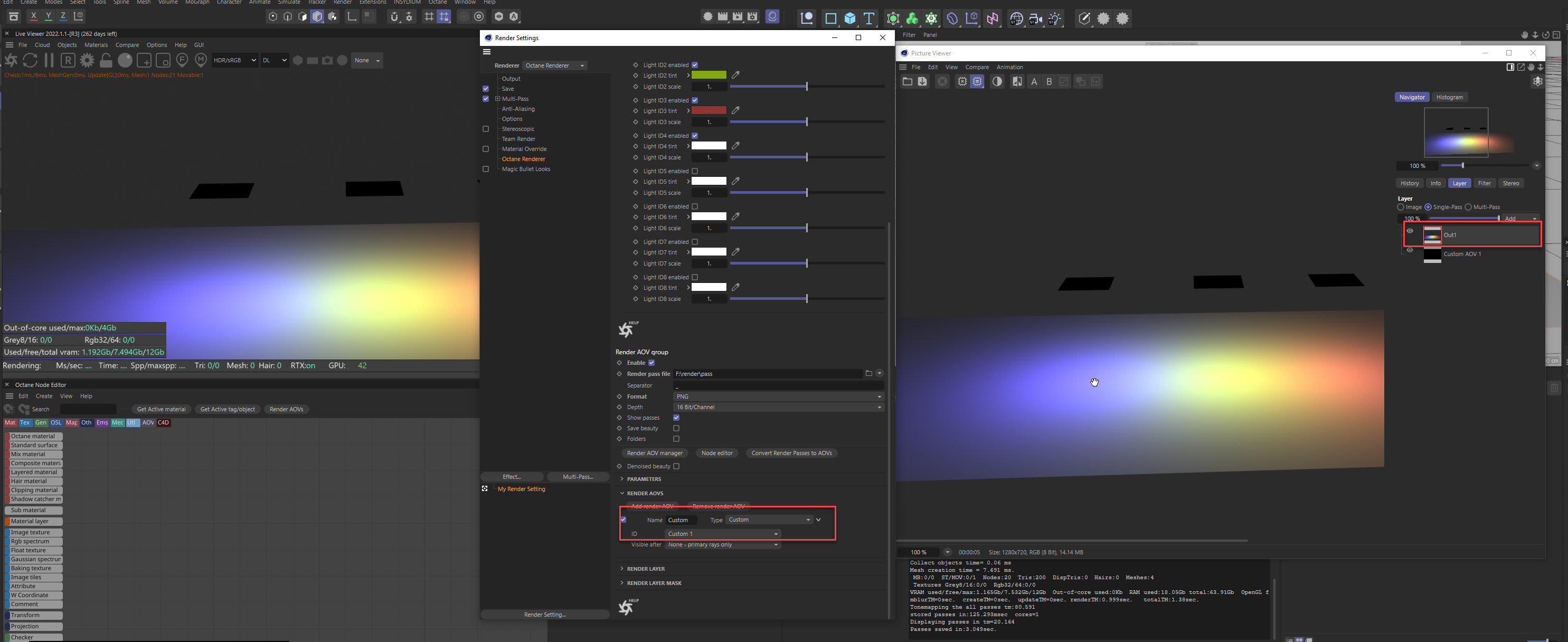1568x642 pixels.
Task: Click the Octane send scene icon in Live Viewer
Action: point(11,60)
